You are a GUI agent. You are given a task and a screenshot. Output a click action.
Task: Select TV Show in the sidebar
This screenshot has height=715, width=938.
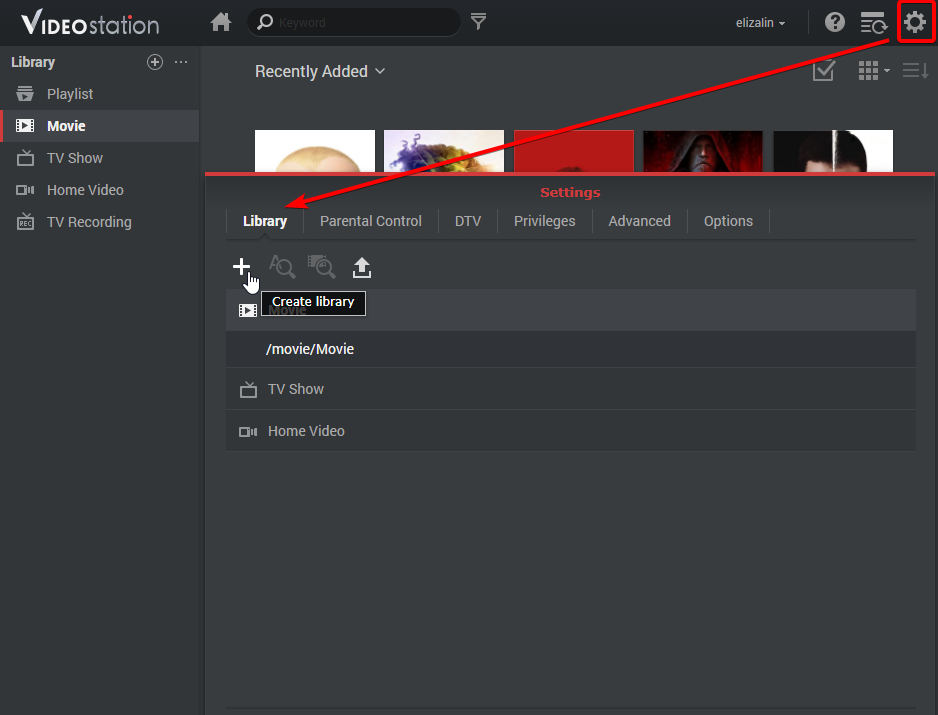pos(99,158)
